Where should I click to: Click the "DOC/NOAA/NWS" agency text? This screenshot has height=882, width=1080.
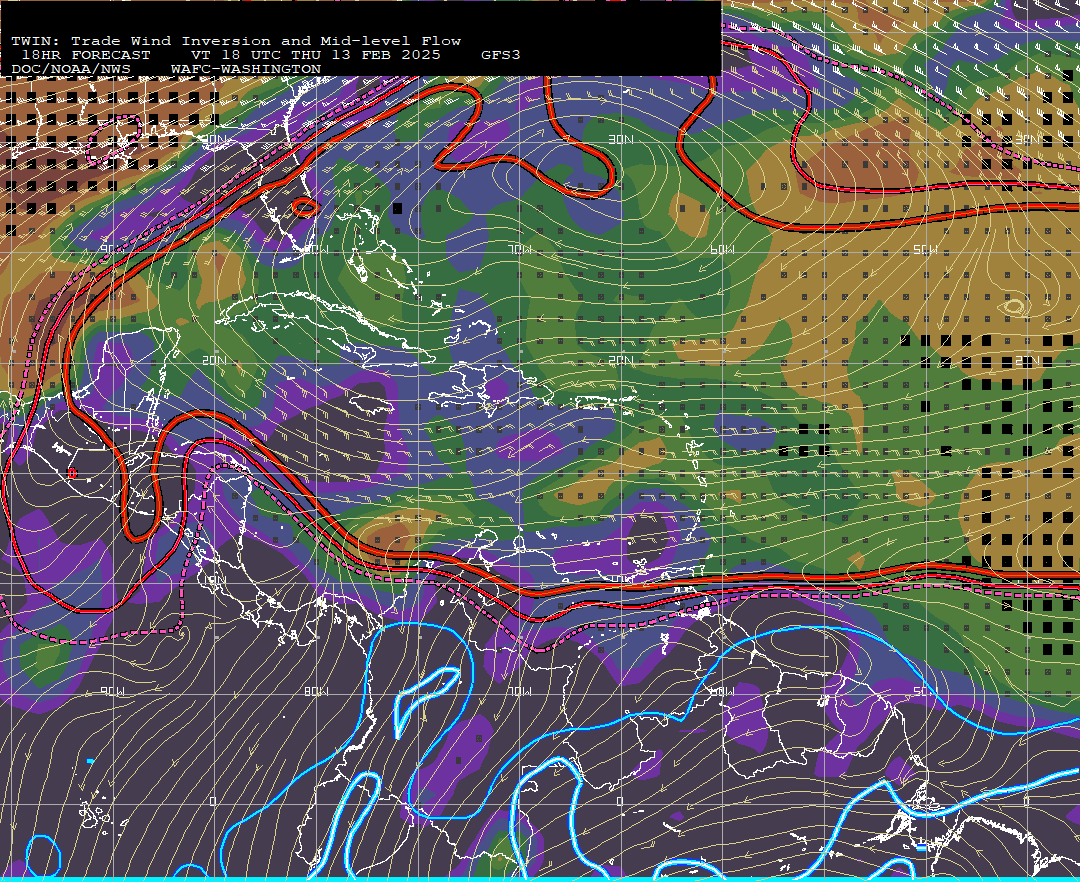coord(70,70)
